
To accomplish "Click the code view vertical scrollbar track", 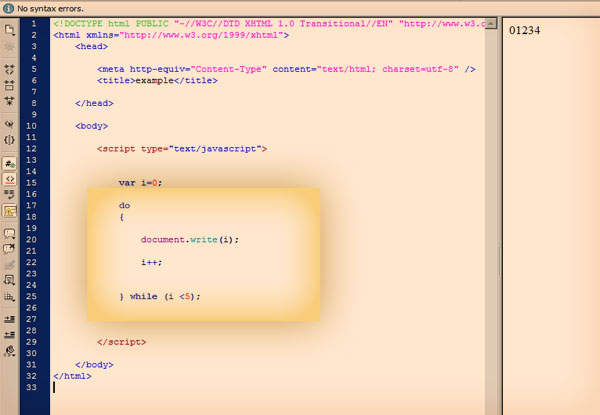I will [491, 222].
